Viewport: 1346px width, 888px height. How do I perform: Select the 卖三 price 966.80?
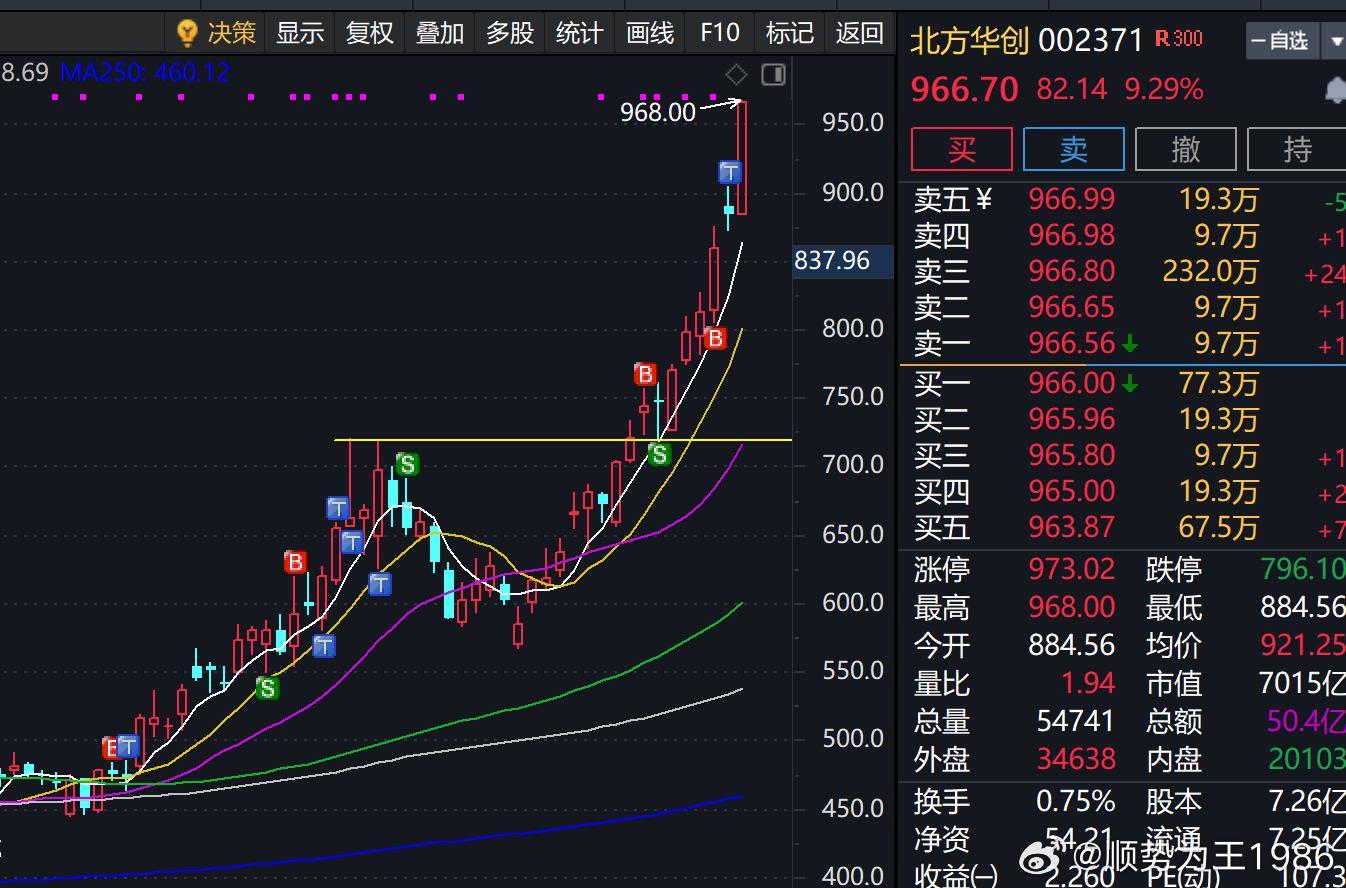pos(1071,271)
